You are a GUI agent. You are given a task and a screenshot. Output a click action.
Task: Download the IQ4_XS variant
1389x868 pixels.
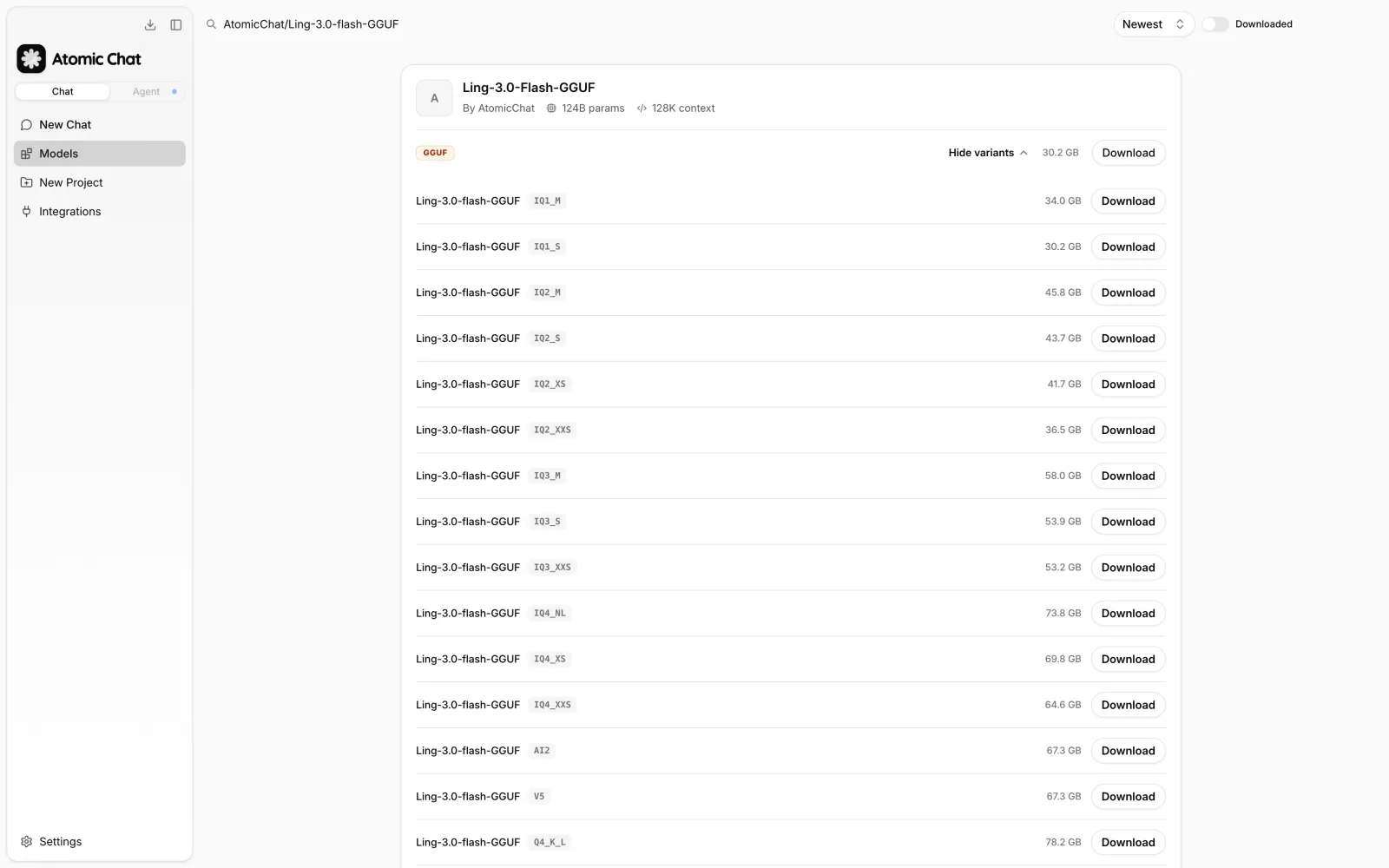[x=1129, y=659]
